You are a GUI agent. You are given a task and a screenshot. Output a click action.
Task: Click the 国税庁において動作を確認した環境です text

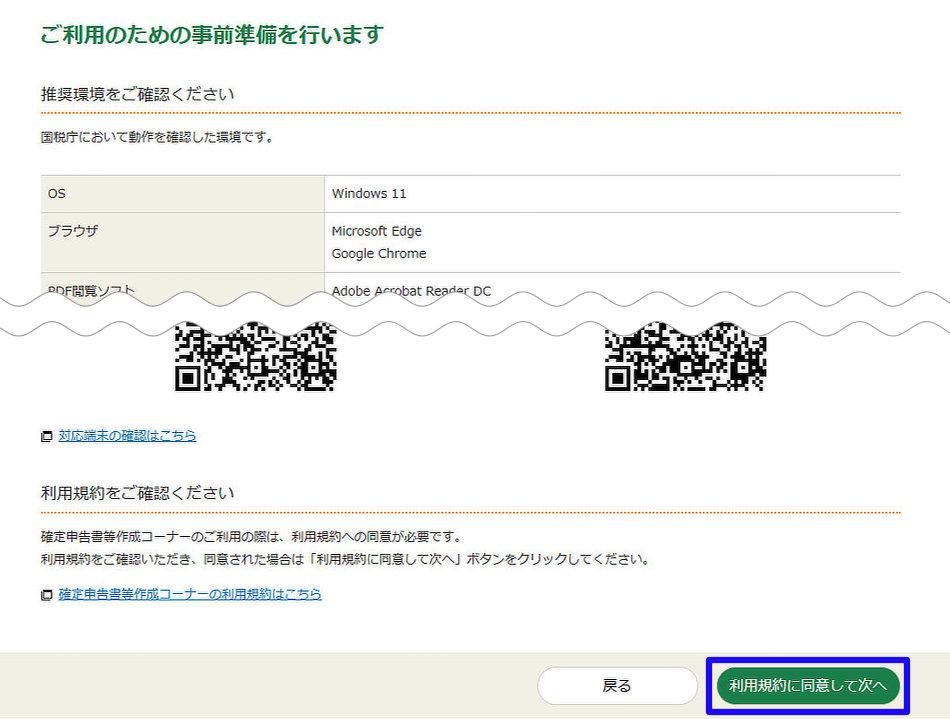tap(157, 137)
